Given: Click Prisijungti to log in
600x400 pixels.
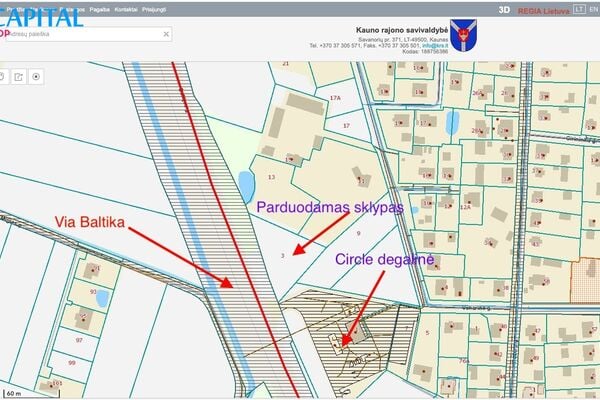Looking at the screenshot, I should pyautogui.click(x=154, y=10).
